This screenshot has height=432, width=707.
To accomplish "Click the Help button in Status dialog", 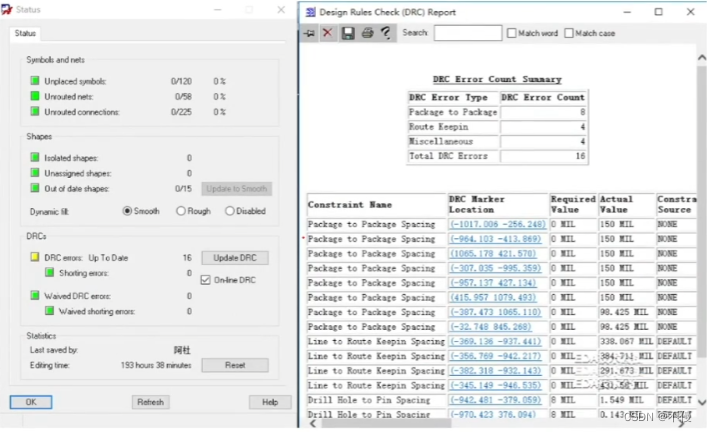I will pos(270,402).
